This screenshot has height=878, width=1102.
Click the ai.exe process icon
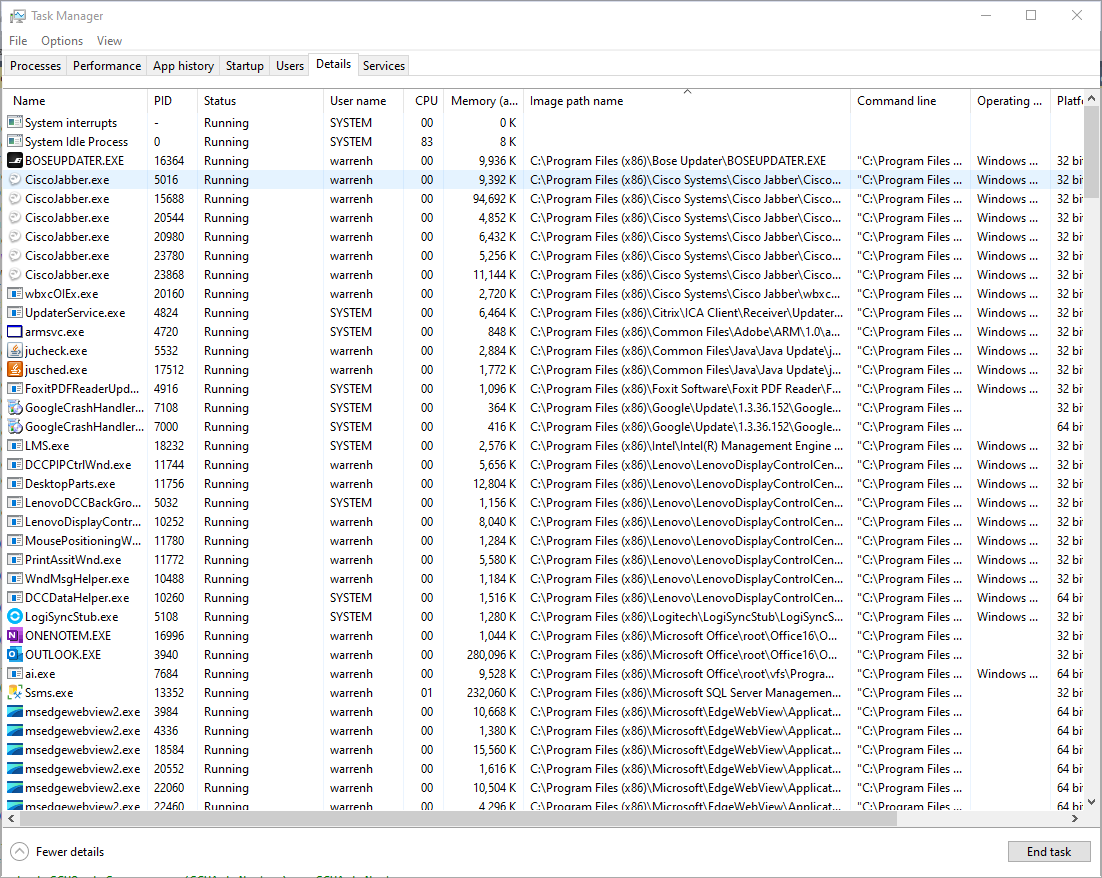coord(15,673)
